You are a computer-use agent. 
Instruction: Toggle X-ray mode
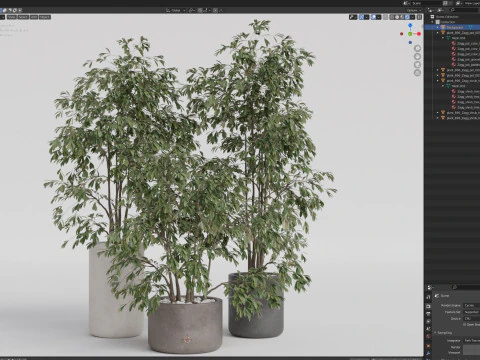tap(386, 17)
